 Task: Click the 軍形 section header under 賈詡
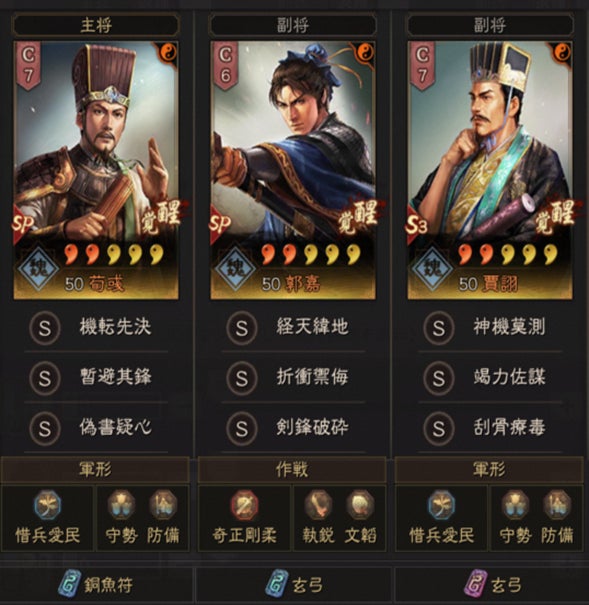[x=489, y=470]
